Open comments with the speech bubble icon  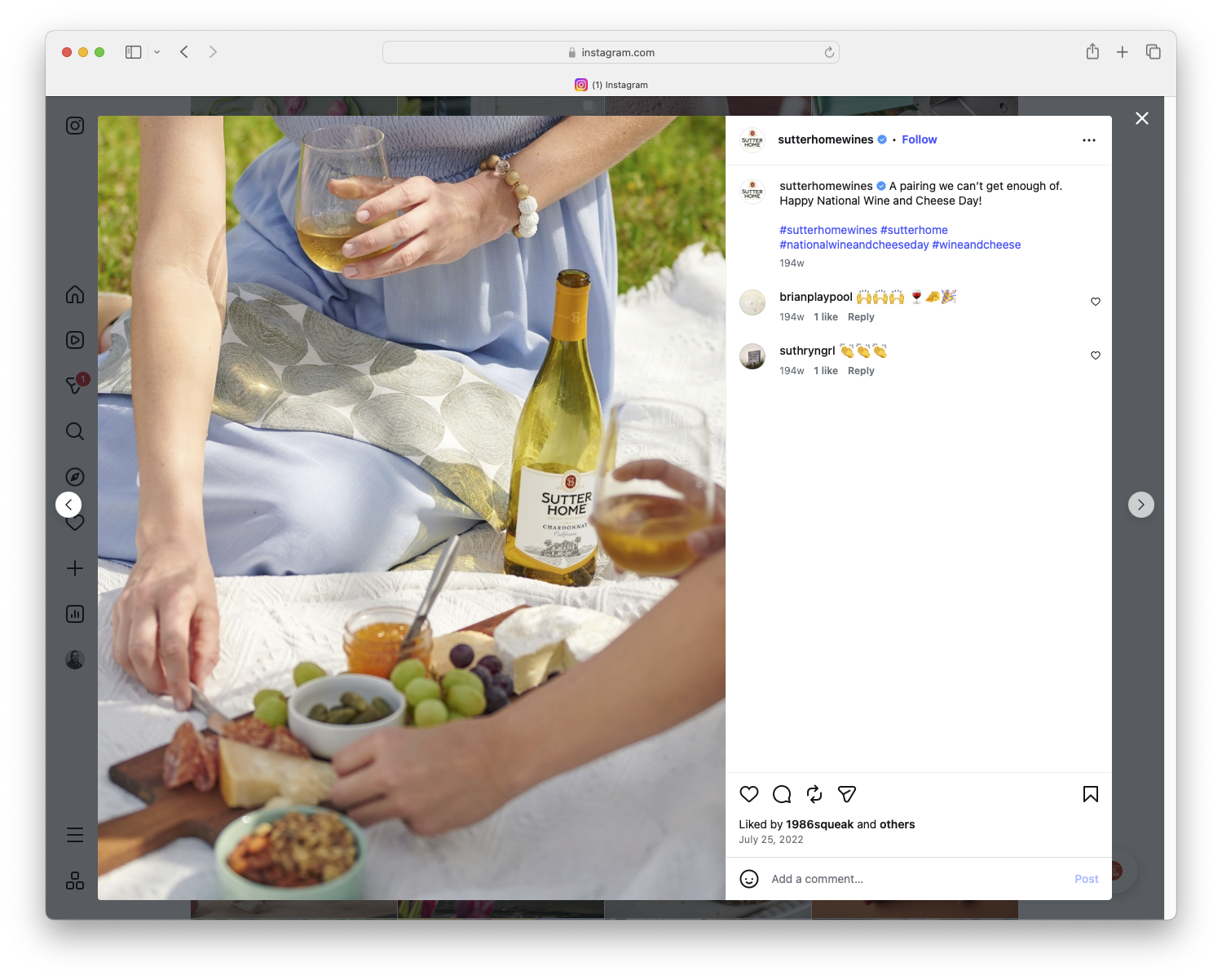[781, 794]
